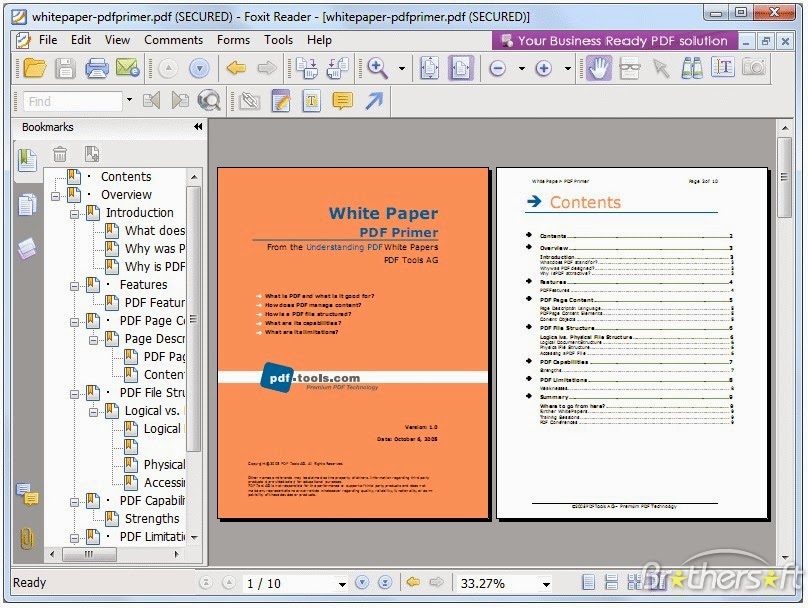
Task: Activate the Snapshot camera tool
Action: click(x=754, y=67)
